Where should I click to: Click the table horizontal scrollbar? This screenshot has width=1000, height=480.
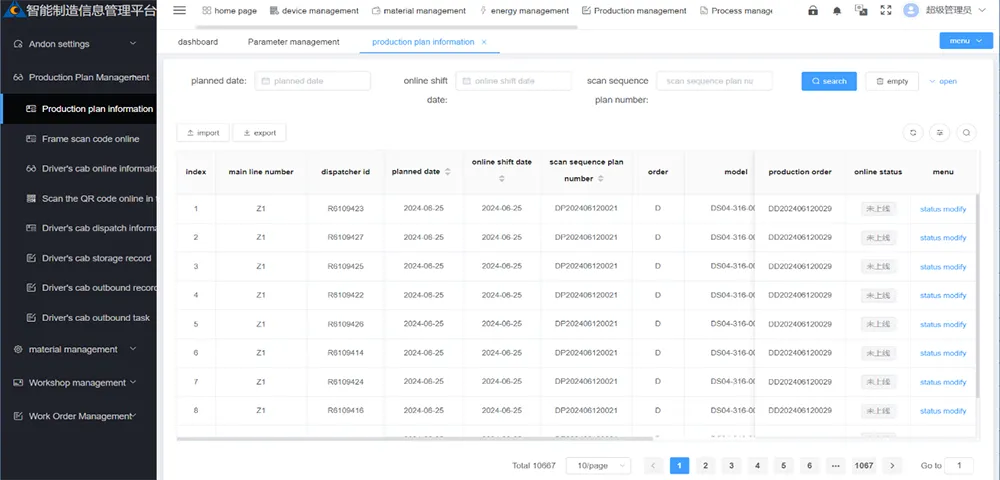pos(415,439)
